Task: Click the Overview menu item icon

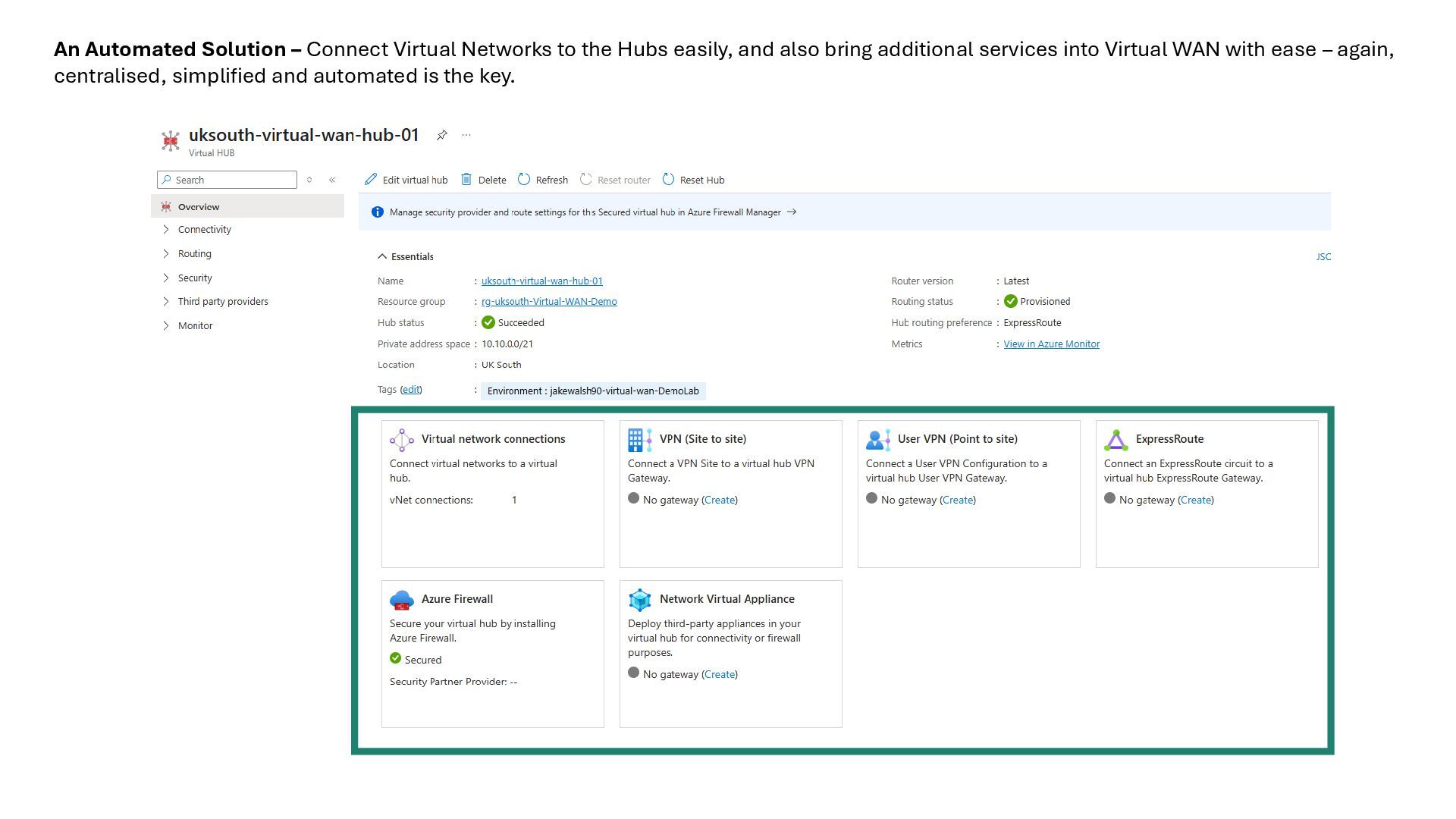Action: (166, 206)
